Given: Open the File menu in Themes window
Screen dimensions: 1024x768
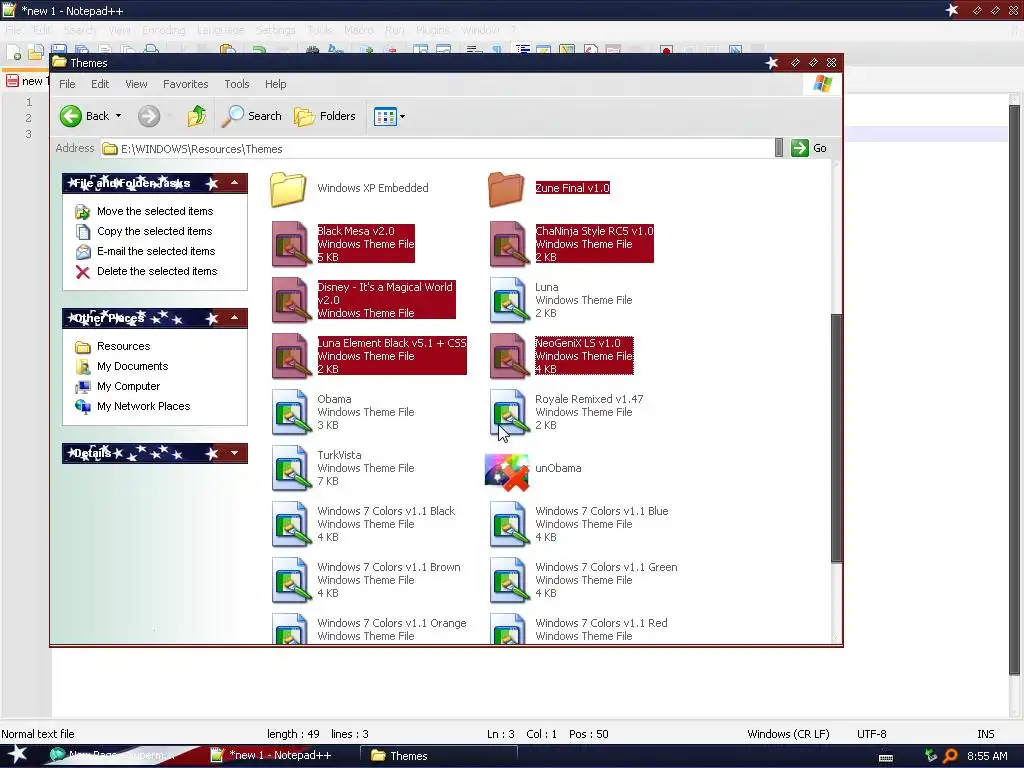Looking at the screenshot, I should (67, 84).
